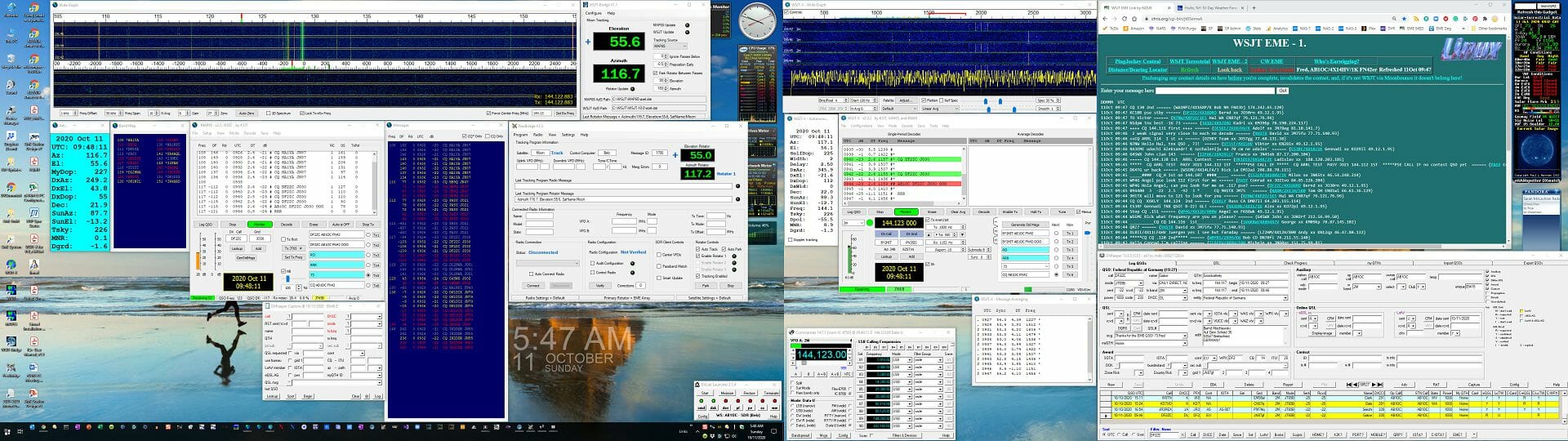This screenshot has height=441, width=1568.
Task: Open Configurations menu in WSJT-X
Action: point(861,126)
